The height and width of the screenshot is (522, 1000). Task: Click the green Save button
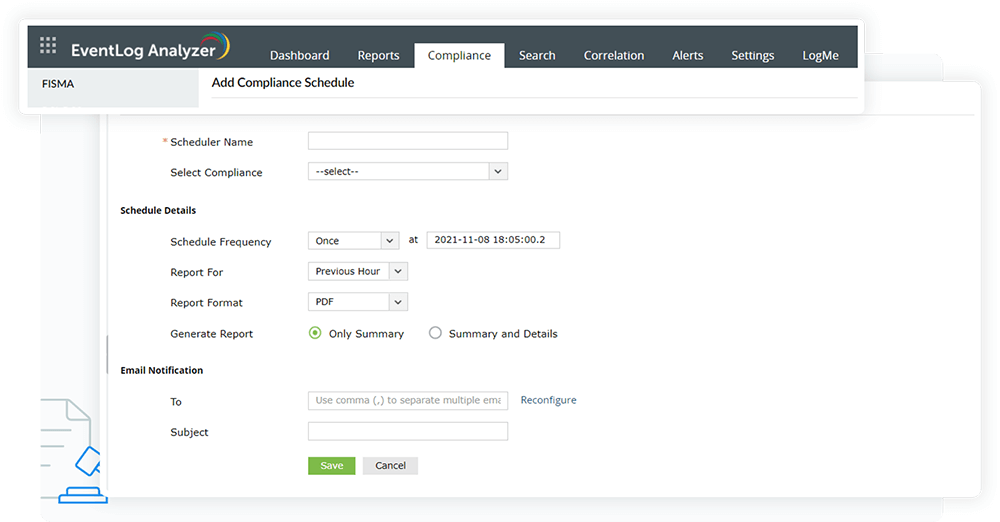[x=331, y=466]
